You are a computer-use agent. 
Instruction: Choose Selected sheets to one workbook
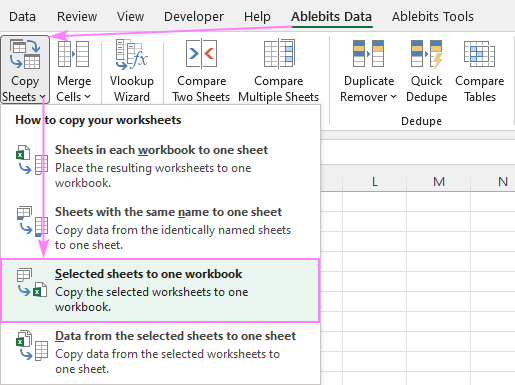point(160,290)
